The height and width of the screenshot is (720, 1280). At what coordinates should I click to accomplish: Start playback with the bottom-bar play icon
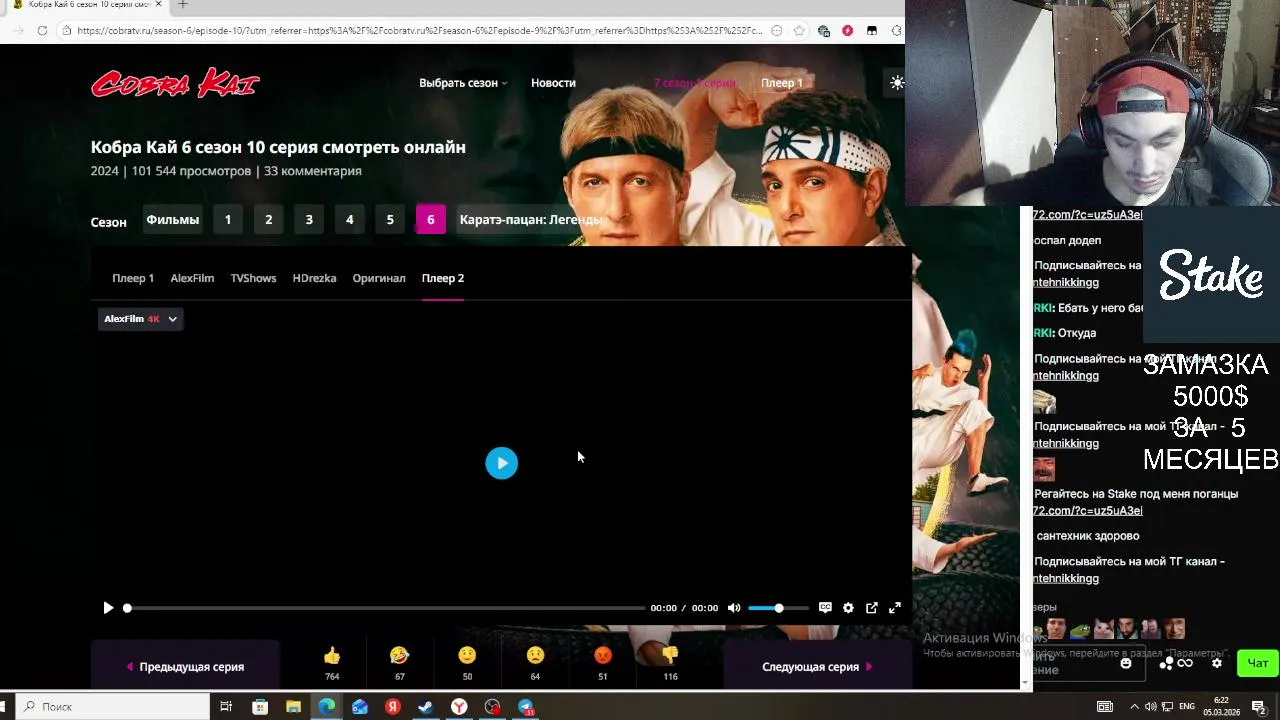tap(108, 608)
